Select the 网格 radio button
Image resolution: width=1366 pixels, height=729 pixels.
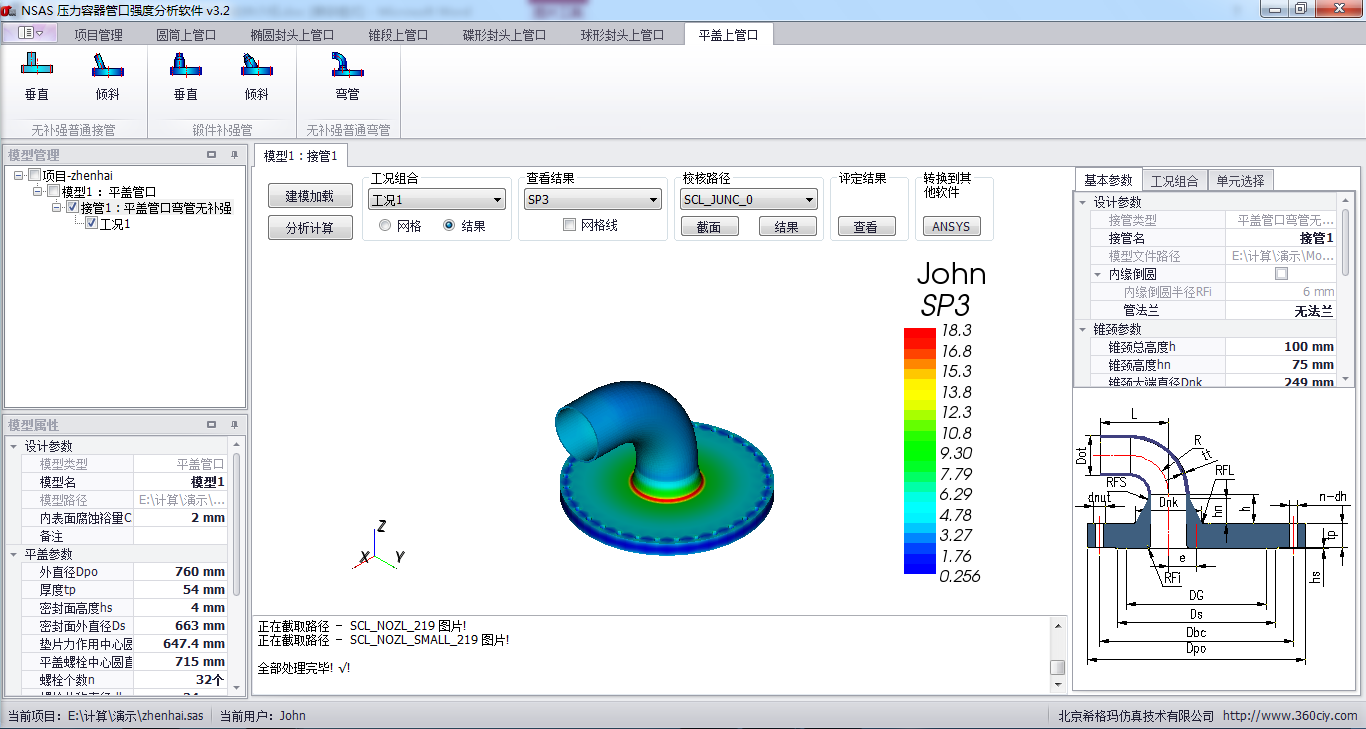pyautogui.click(x=385, y=226)
